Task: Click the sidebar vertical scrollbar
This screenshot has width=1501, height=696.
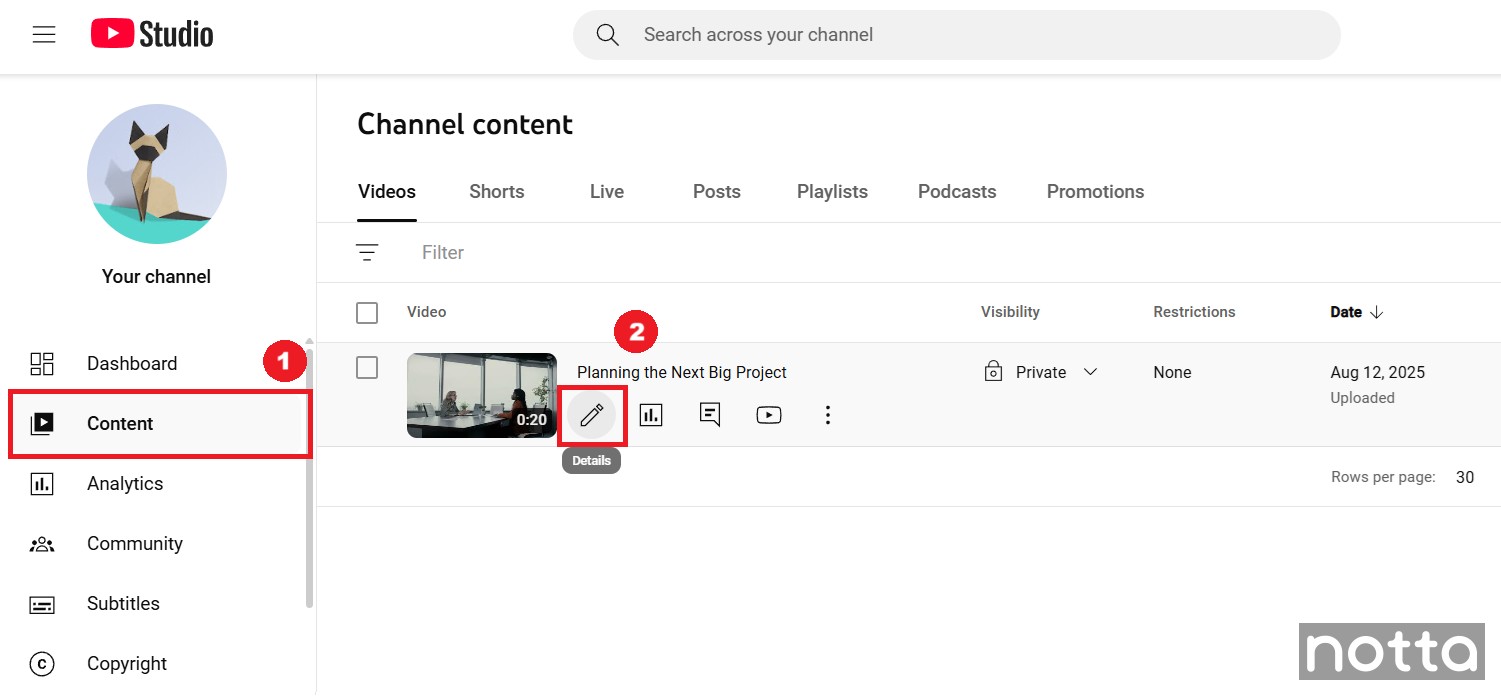Action: click(x=309, y=480)
